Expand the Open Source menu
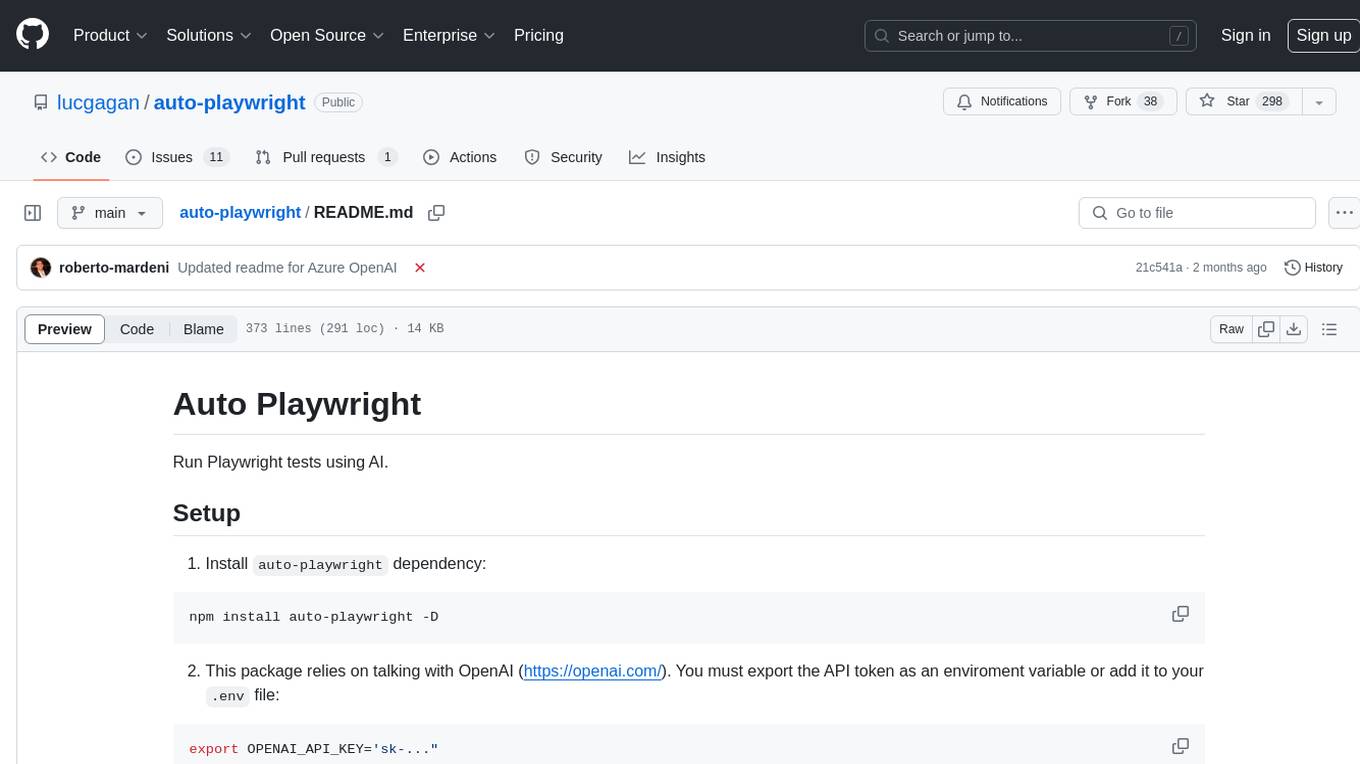This screenshot has height=764, width=1360. point(327,35)
